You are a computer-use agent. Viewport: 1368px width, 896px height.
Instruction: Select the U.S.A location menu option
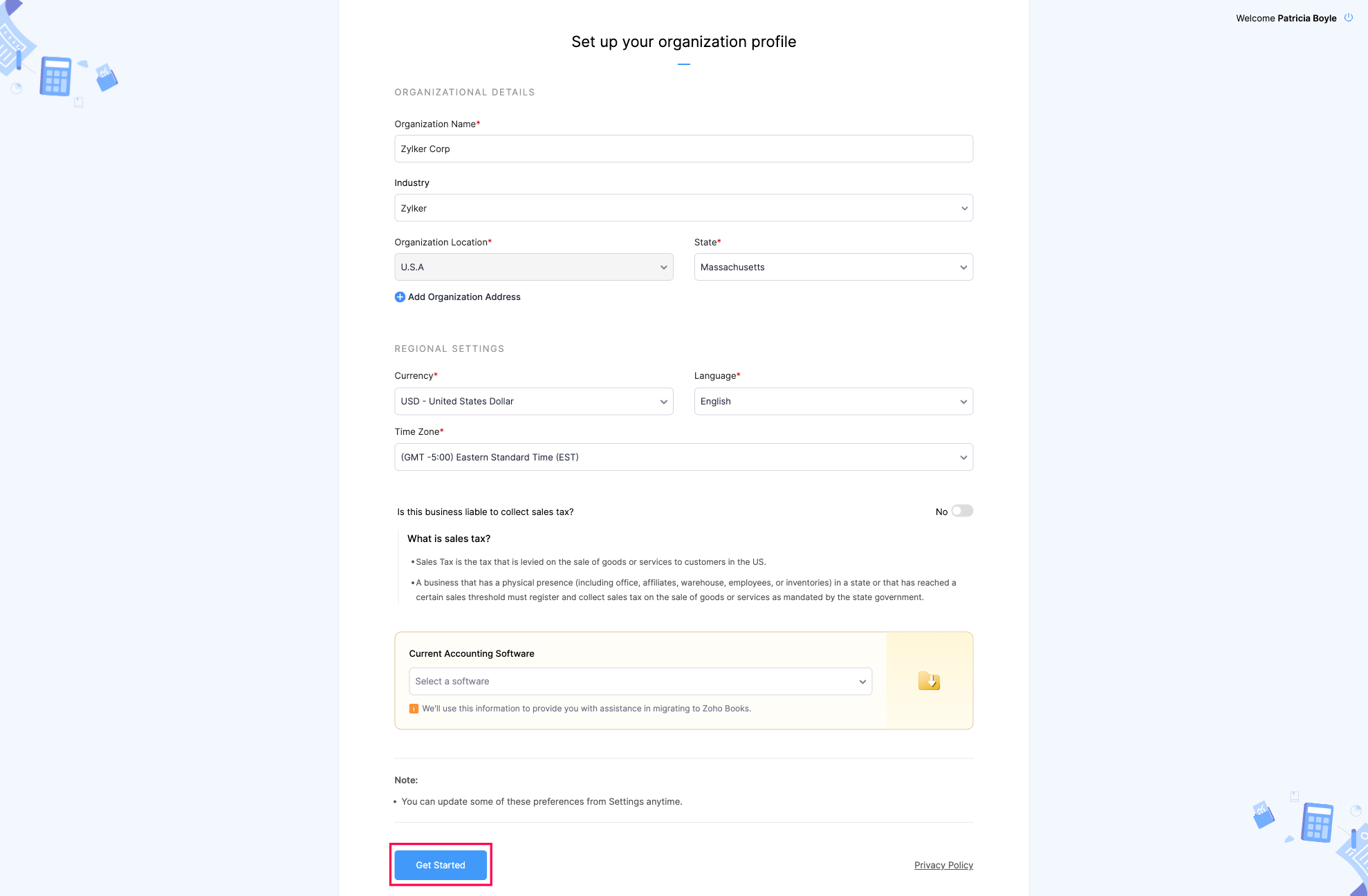pyautogui.click(x=534, y=267)
